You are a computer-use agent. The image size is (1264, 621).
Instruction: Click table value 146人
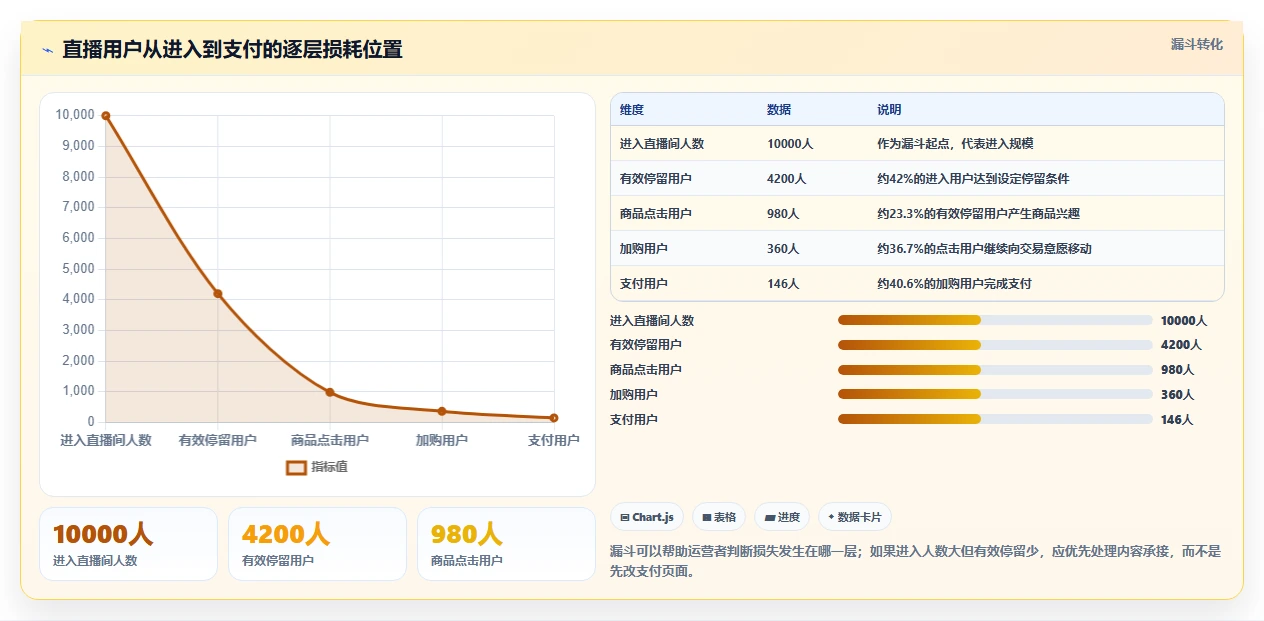pos(783,283)
